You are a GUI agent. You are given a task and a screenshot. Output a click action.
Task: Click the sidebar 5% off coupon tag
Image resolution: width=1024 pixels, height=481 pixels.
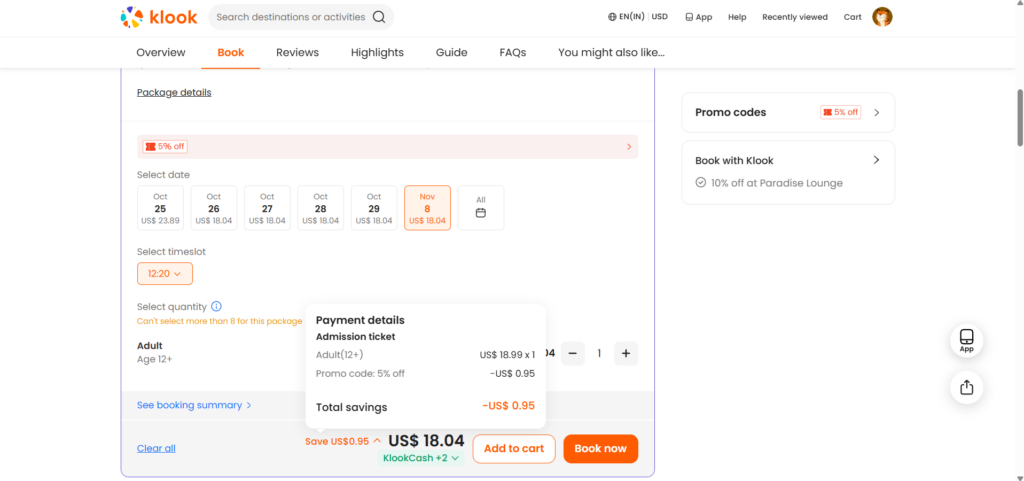point(840,112)
